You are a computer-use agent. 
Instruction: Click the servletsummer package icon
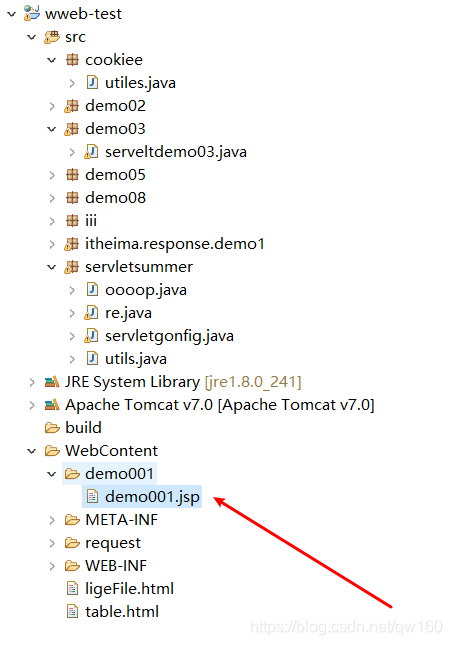72,267
